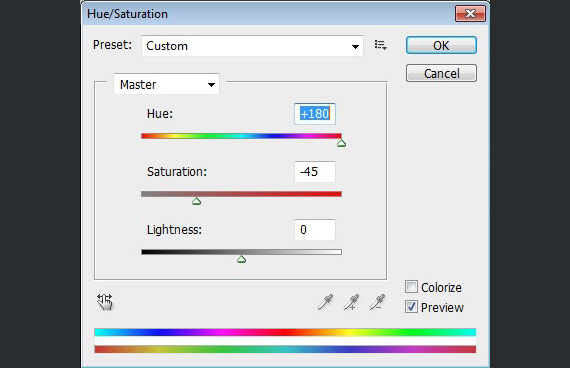Viewport: 570px width, 368px height.
Task: Click the Lightness value field showing 0
Action: point(315,229)
